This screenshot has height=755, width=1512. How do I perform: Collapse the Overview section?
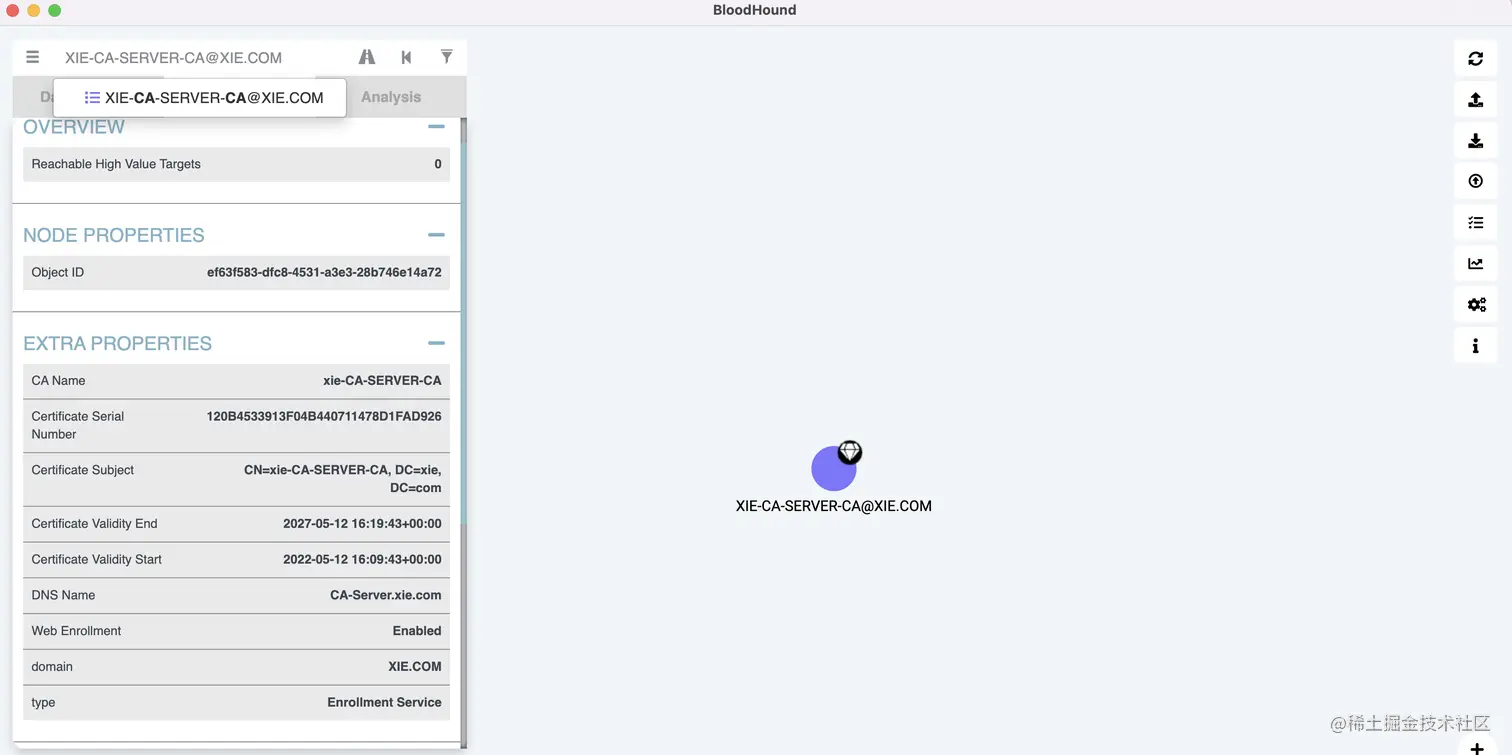[x=436, y=127]
